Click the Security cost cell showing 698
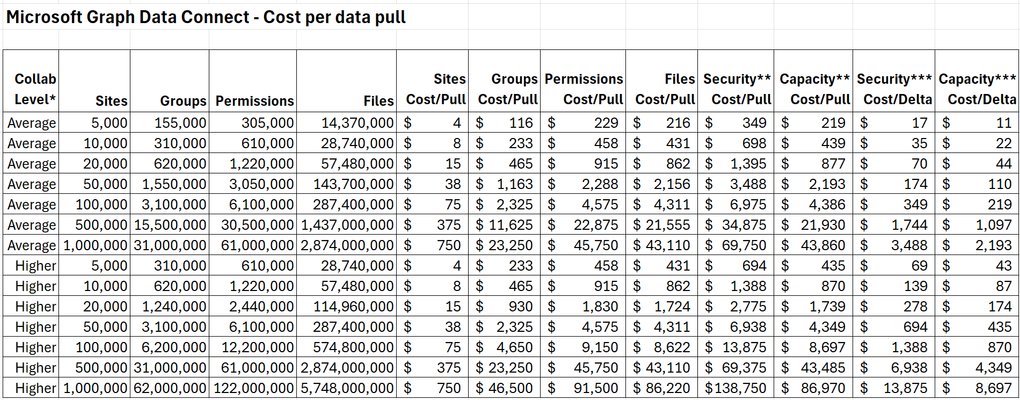The height and width of the screenshot is (400, 1020). pyautogui.click(x=736, y=143)
